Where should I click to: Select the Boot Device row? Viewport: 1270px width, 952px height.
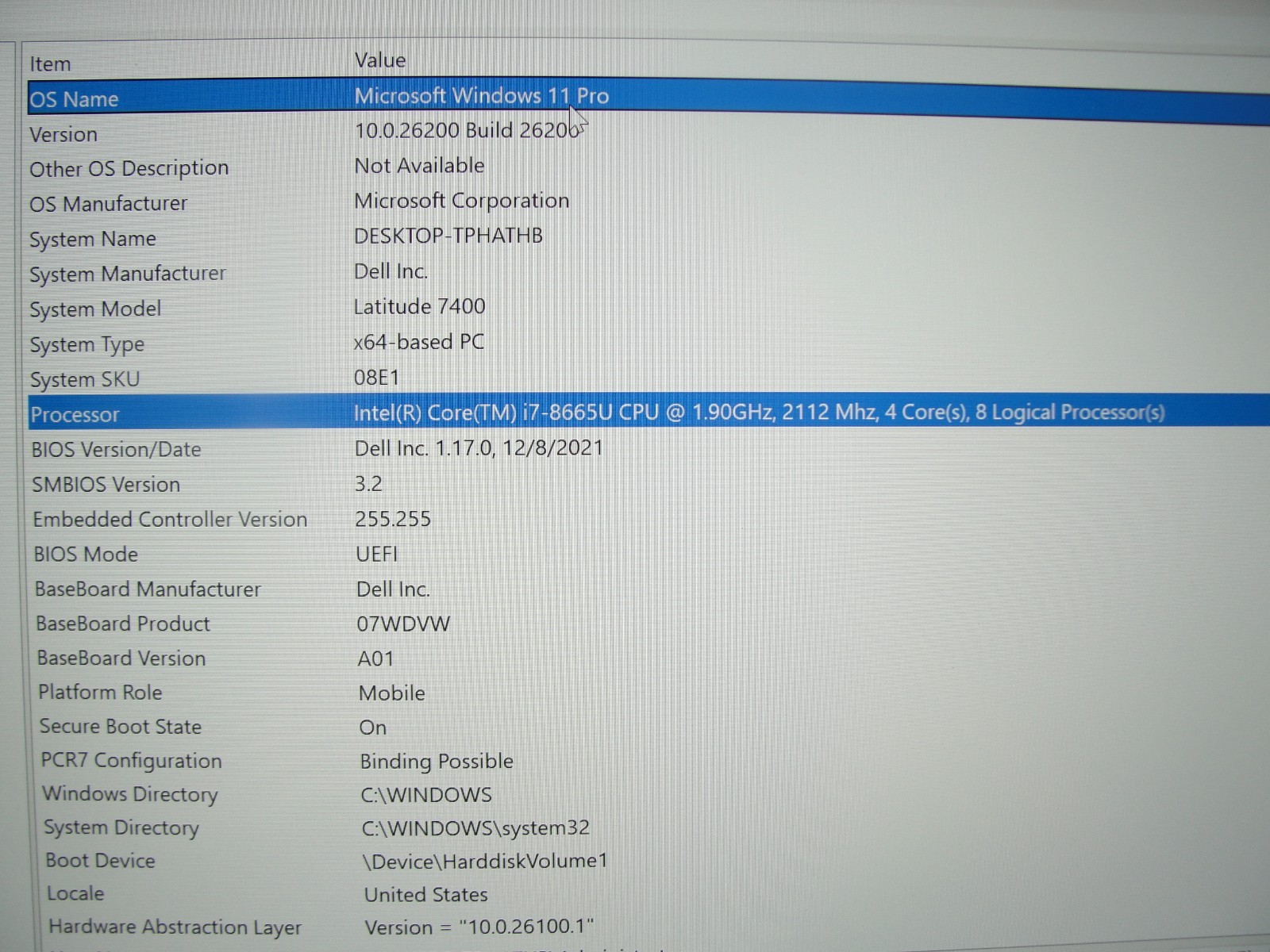click(x=100, y=861)
